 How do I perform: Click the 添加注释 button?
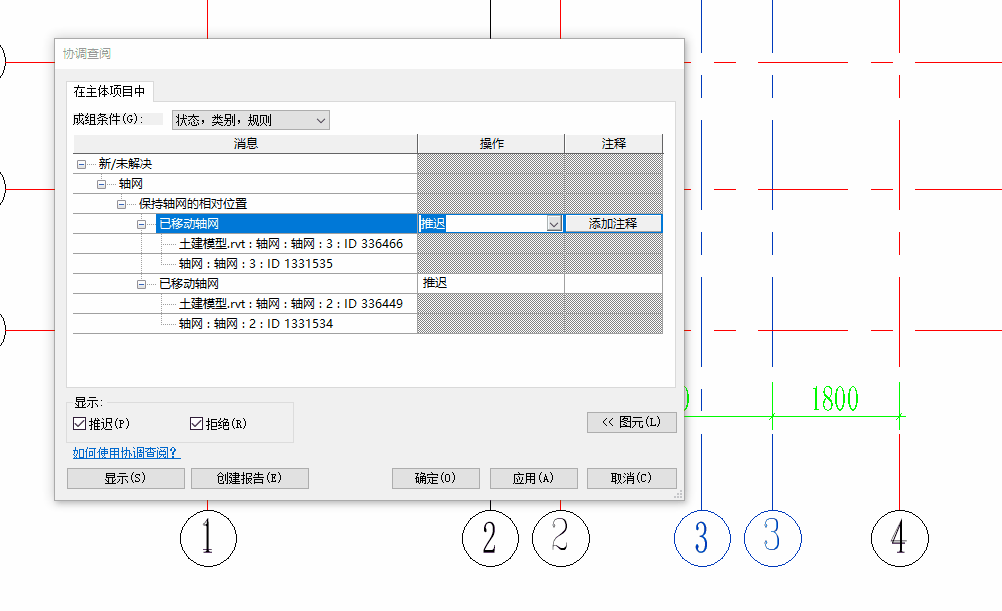click(x=613, y=223)
